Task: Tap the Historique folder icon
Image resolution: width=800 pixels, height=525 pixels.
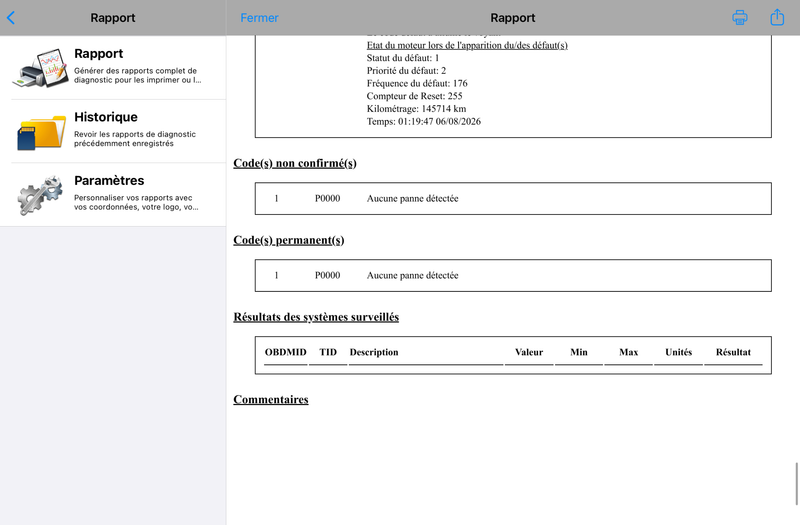Action: [41, 132]
